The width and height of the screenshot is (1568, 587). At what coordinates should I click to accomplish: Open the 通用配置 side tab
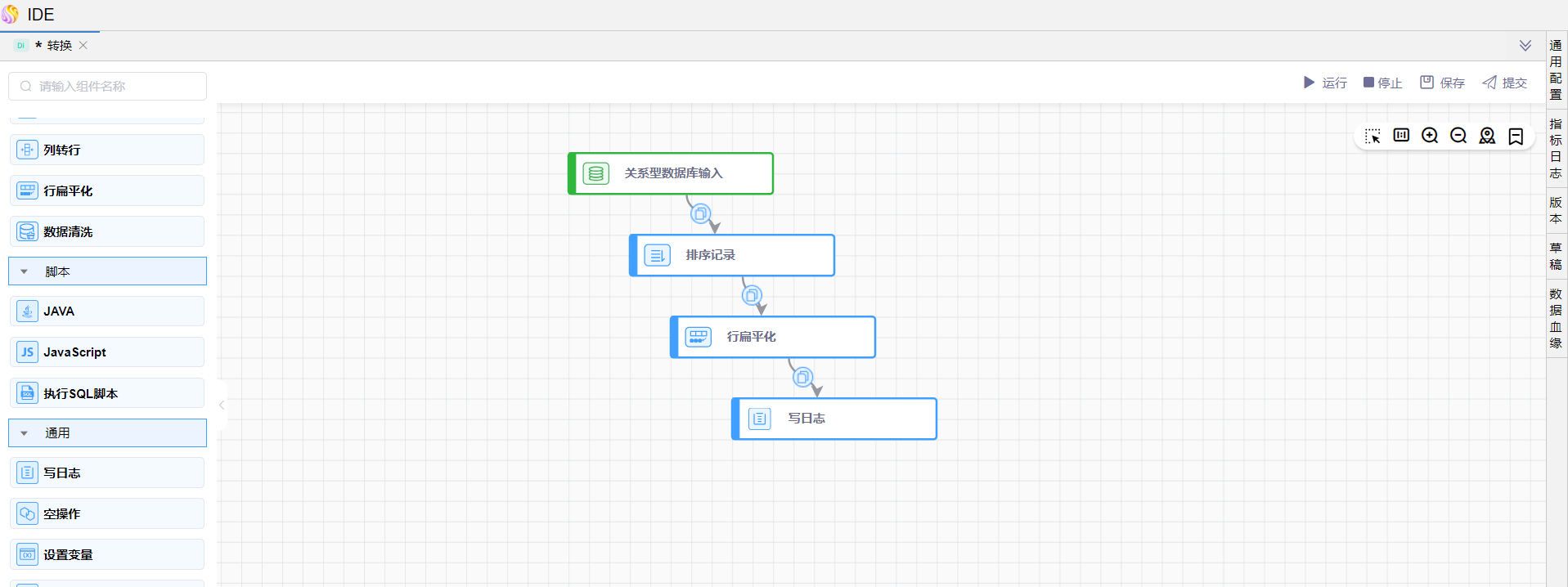1556,69
